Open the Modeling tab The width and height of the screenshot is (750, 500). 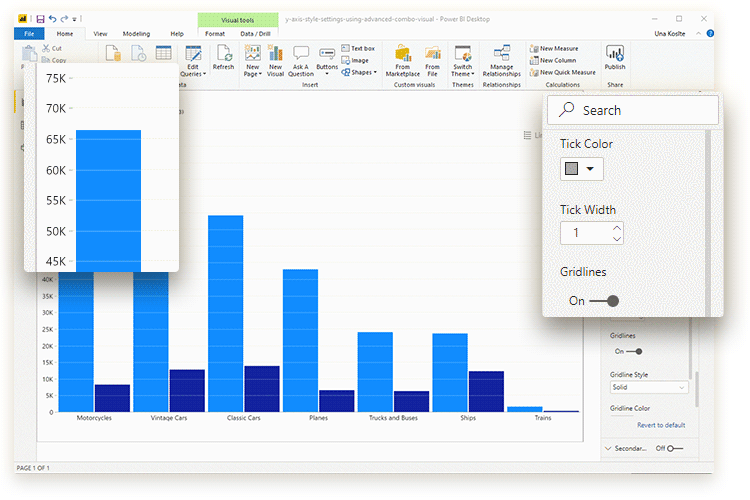[136, 33]
